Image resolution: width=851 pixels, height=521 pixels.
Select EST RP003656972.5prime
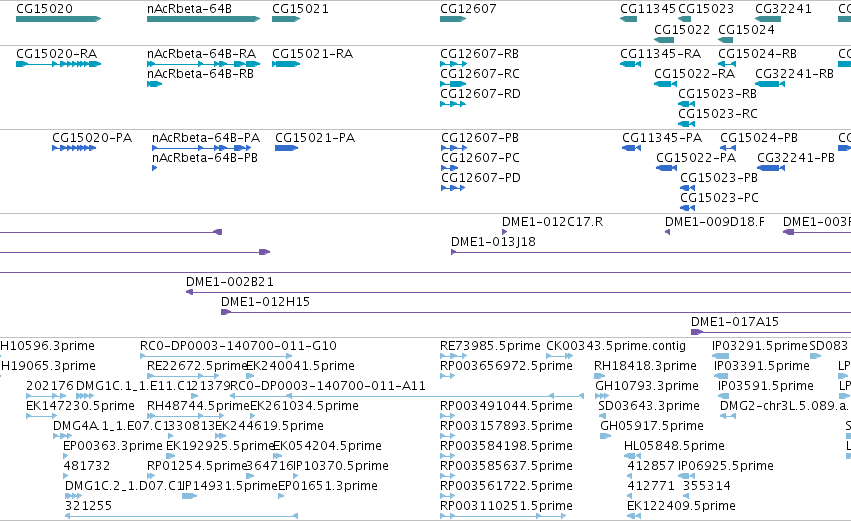pos(506,366)
